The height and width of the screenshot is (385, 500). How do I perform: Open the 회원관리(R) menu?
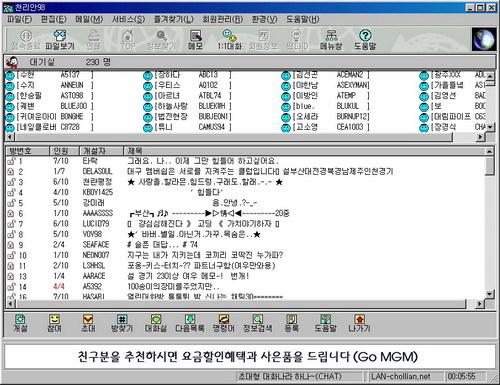pyautogui.click(x=223, y=19)
